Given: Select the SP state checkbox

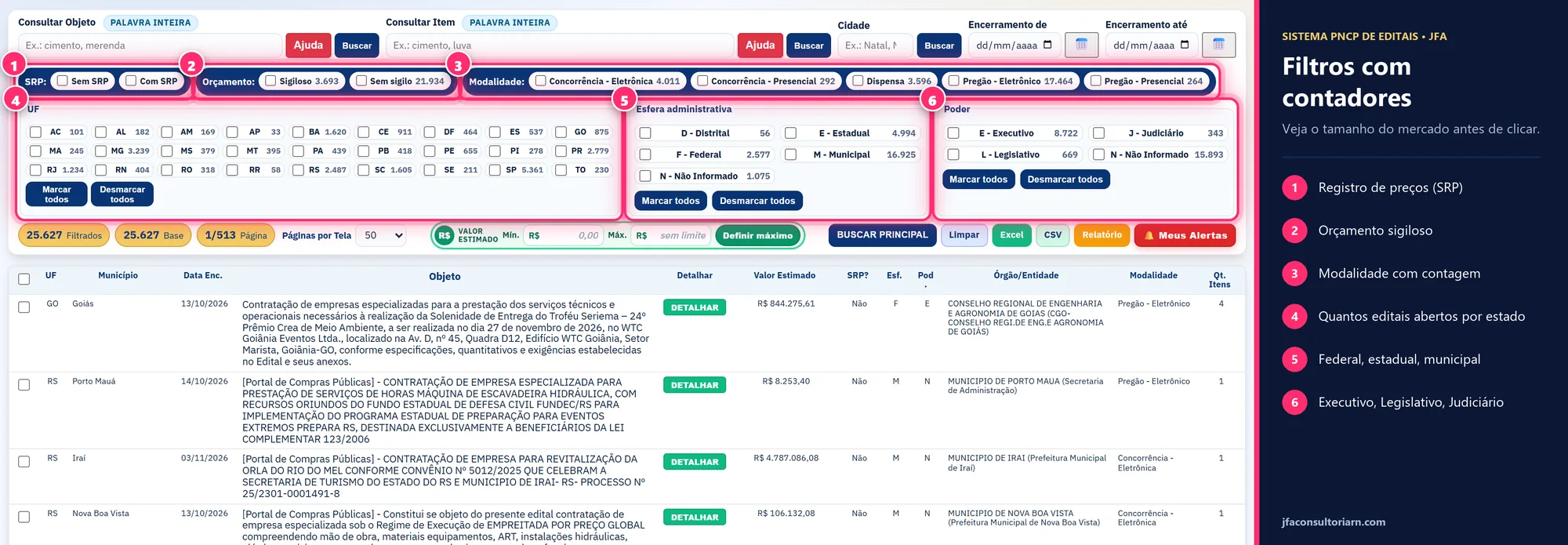Looking at the screenshot, I should pos(495,169).
